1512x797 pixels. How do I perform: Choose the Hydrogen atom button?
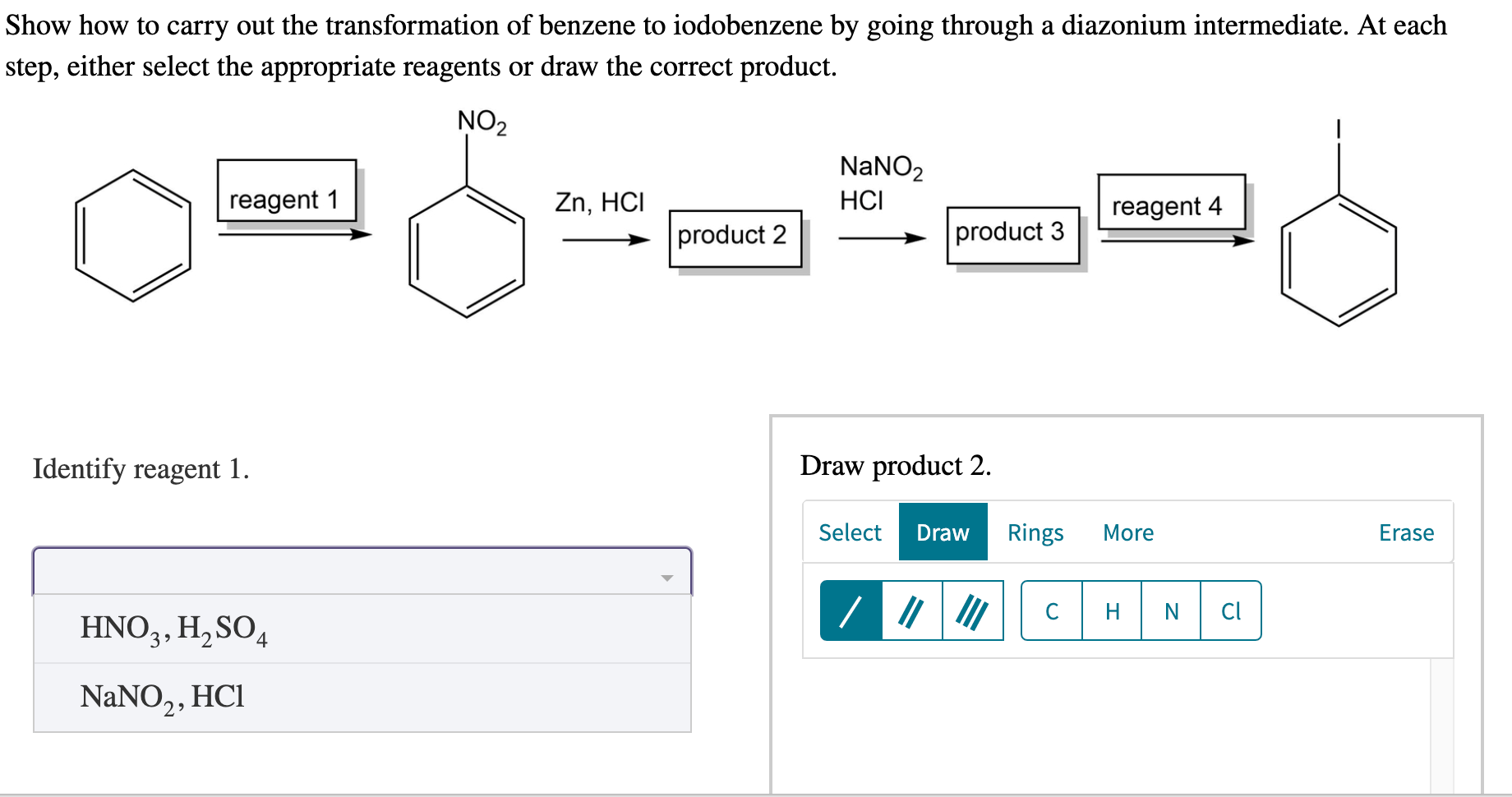[x=1112, y=611]
